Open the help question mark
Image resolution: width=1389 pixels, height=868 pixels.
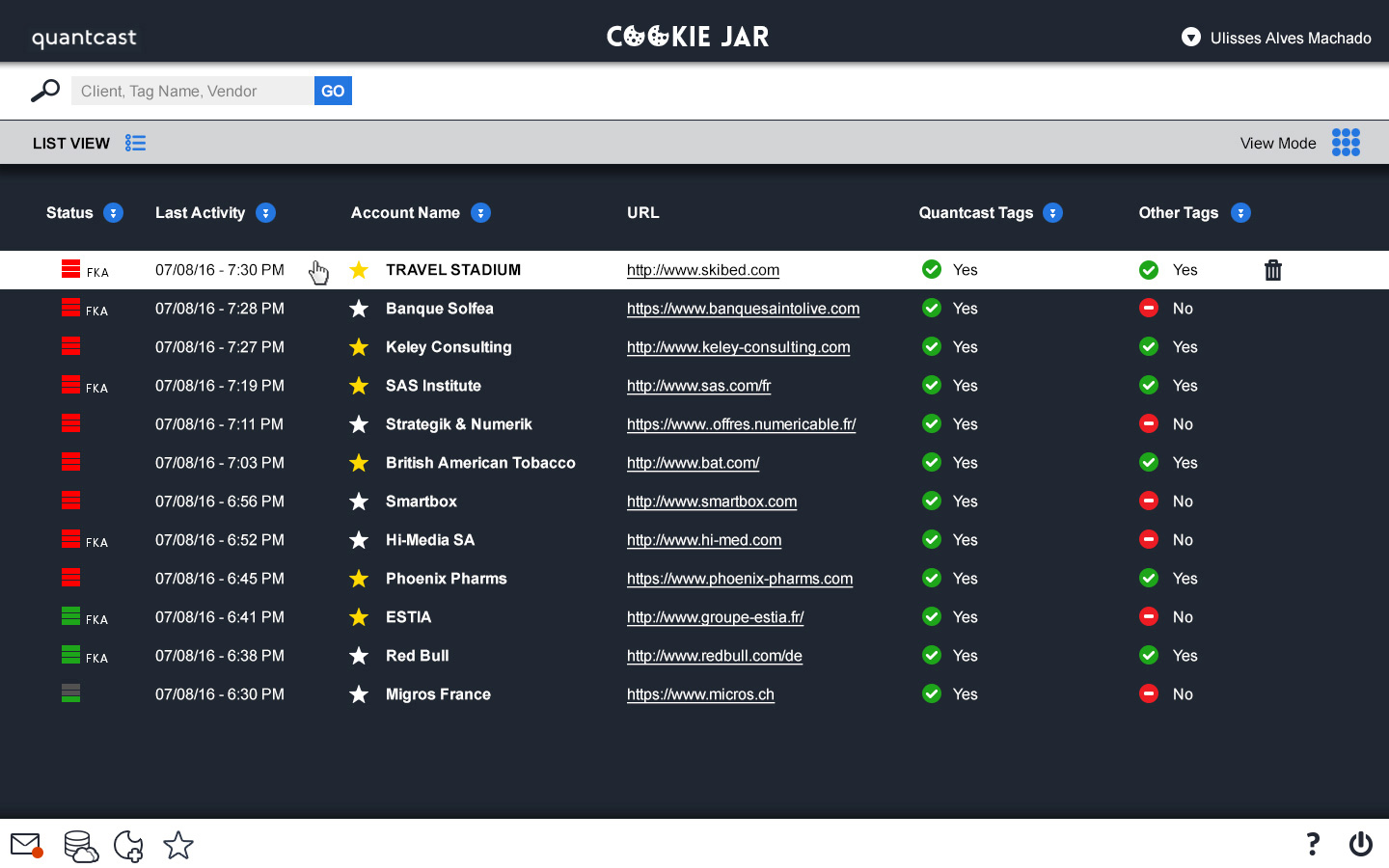click(x=1312, y=845)
